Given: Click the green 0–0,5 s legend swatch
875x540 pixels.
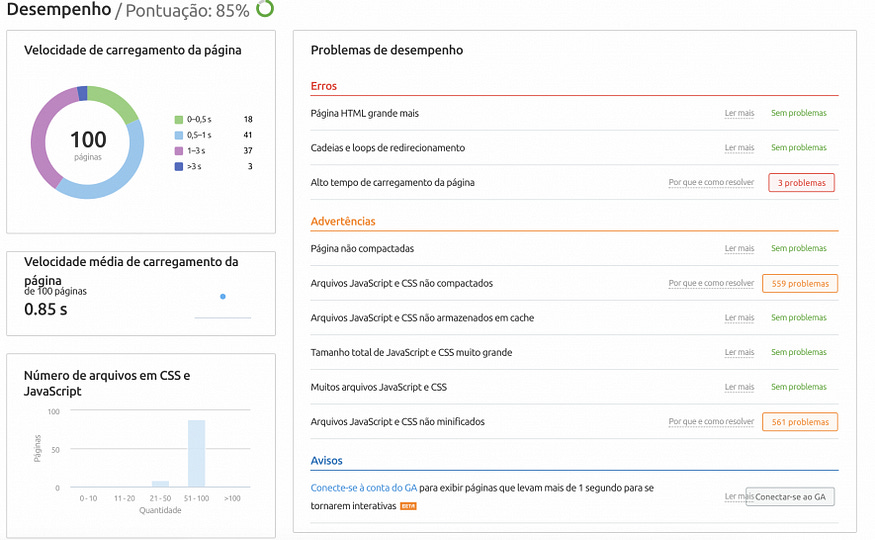Looking at the screenshot, I should point(179,119).
